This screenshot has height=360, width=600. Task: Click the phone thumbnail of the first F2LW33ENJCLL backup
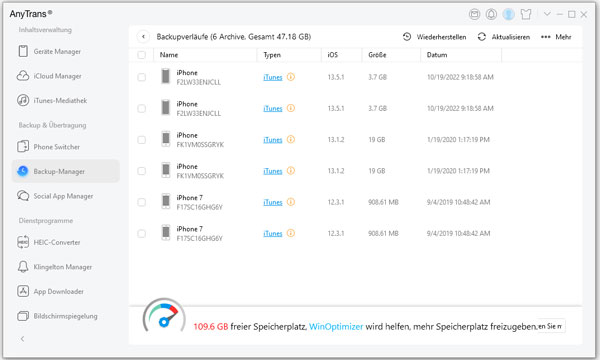(x=165, y=76)
